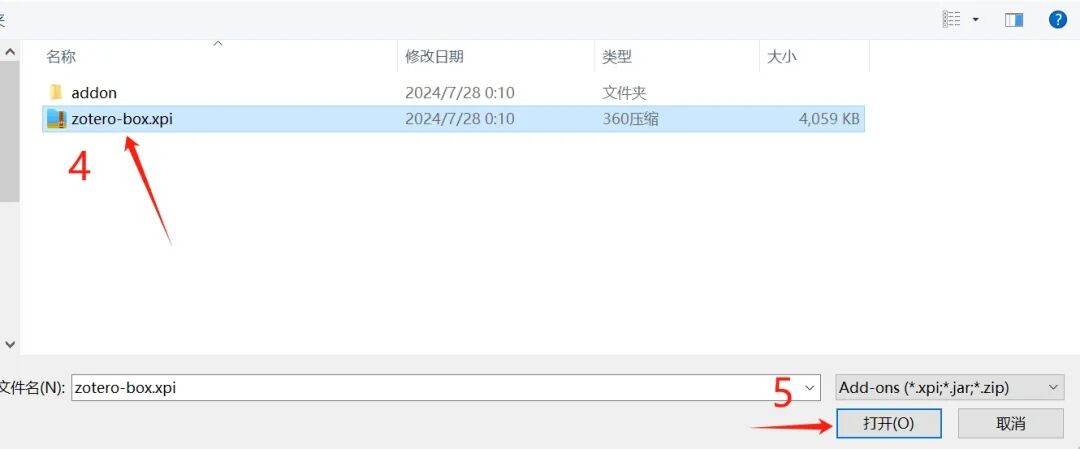Click the 打开(O) button
Screen dimensions: 1080x449
coord(889,424)
